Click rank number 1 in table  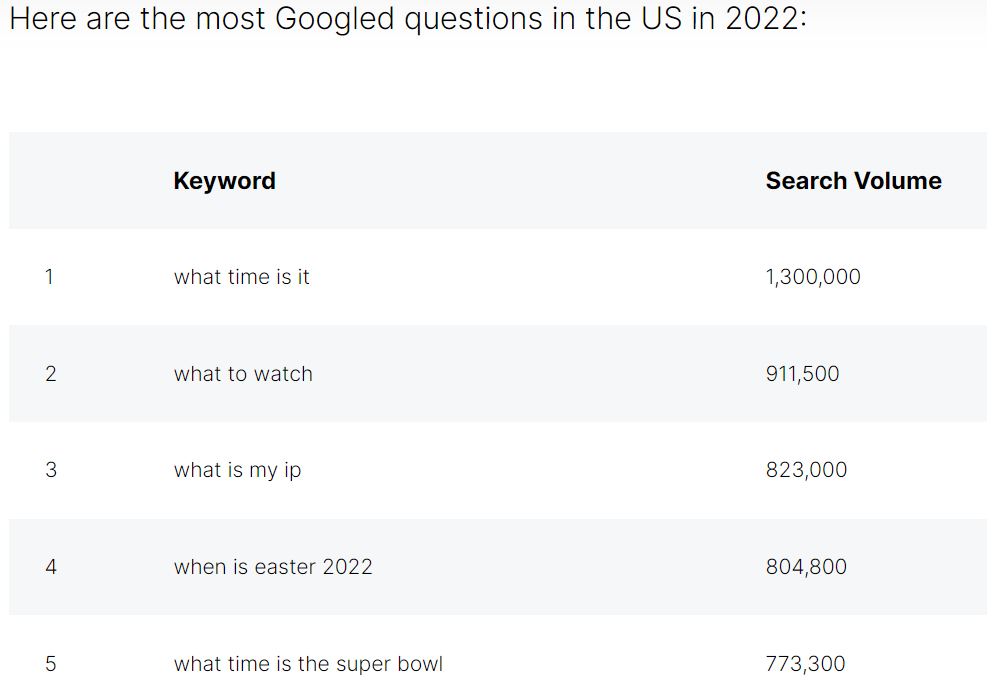tap(49, 277)
